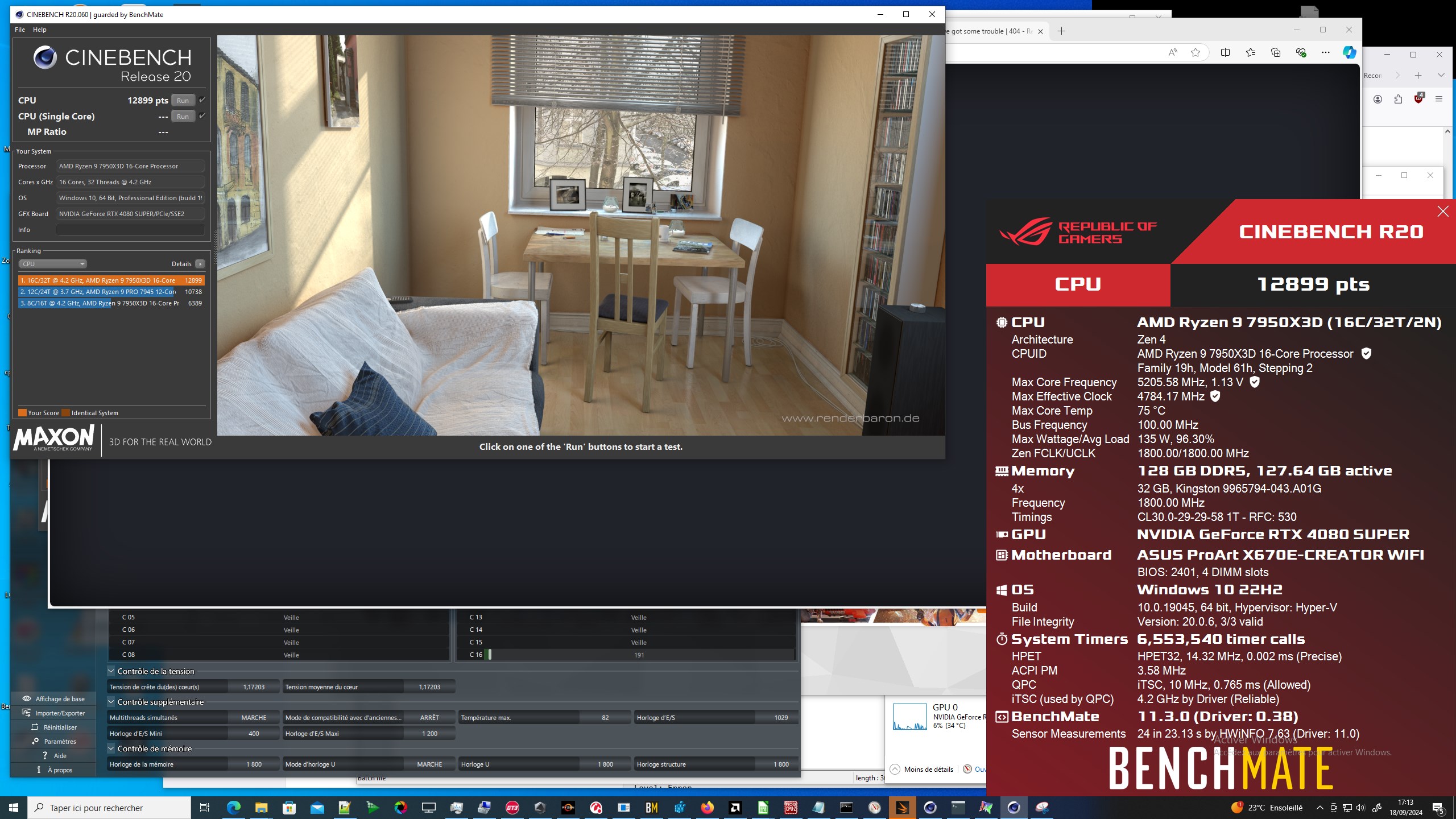This screenshot has width=1456, height=819.
Task: Launch Microsoft Edge from the taskbar
Action: coord(233,808)
